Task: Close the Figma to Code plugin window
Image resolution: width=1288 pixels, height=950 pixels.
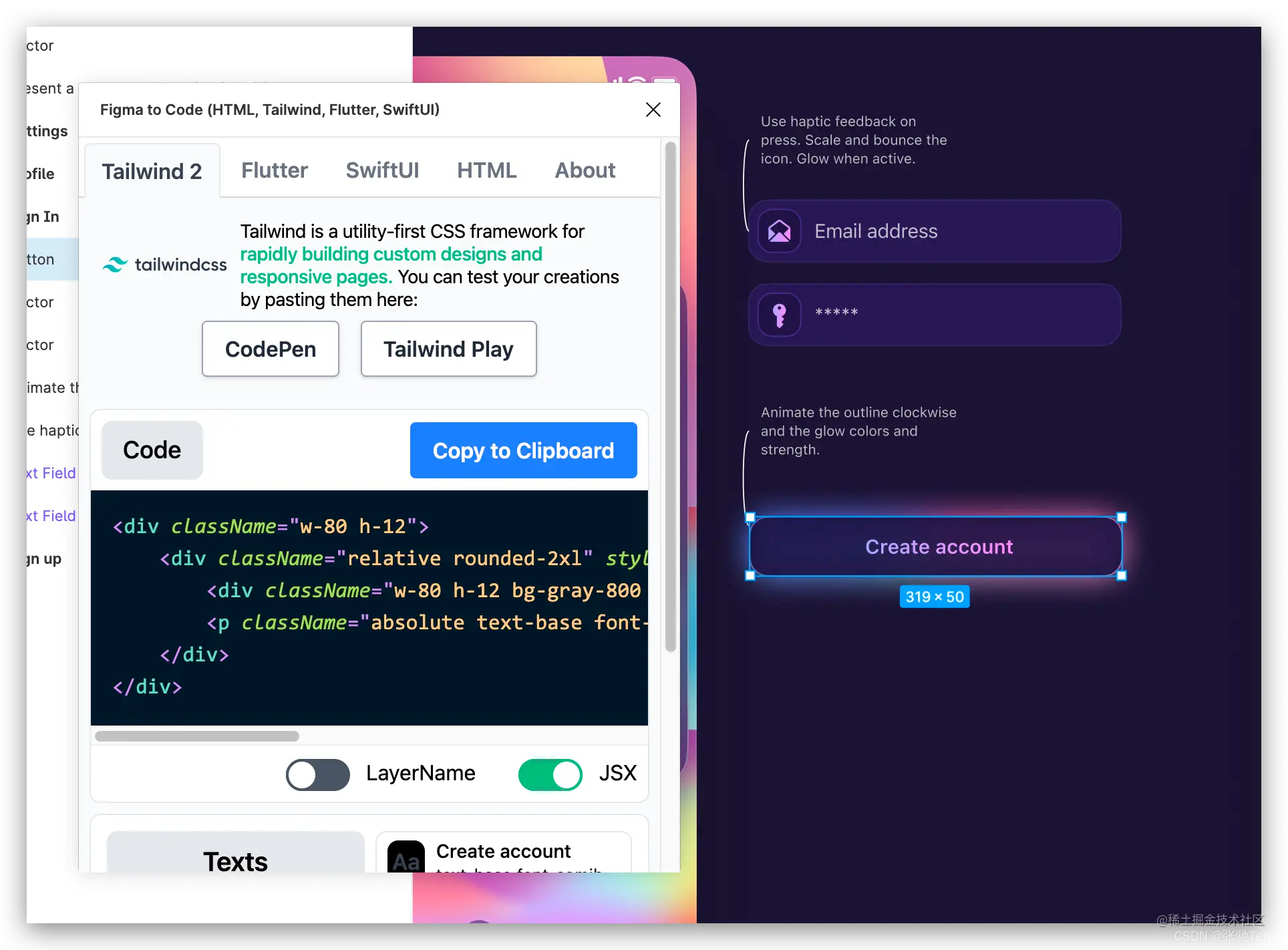Action: point(653,110)
